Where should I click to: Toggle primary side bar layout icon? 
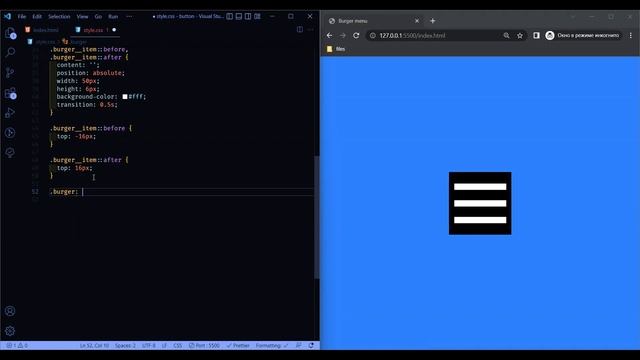pos(230,16)
